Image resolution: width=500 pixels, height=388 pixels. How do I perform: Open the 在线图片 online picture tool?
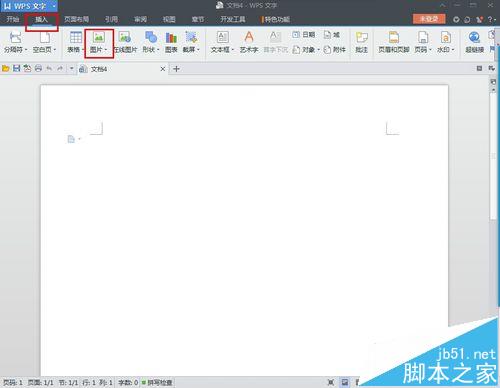click(125, 42)
